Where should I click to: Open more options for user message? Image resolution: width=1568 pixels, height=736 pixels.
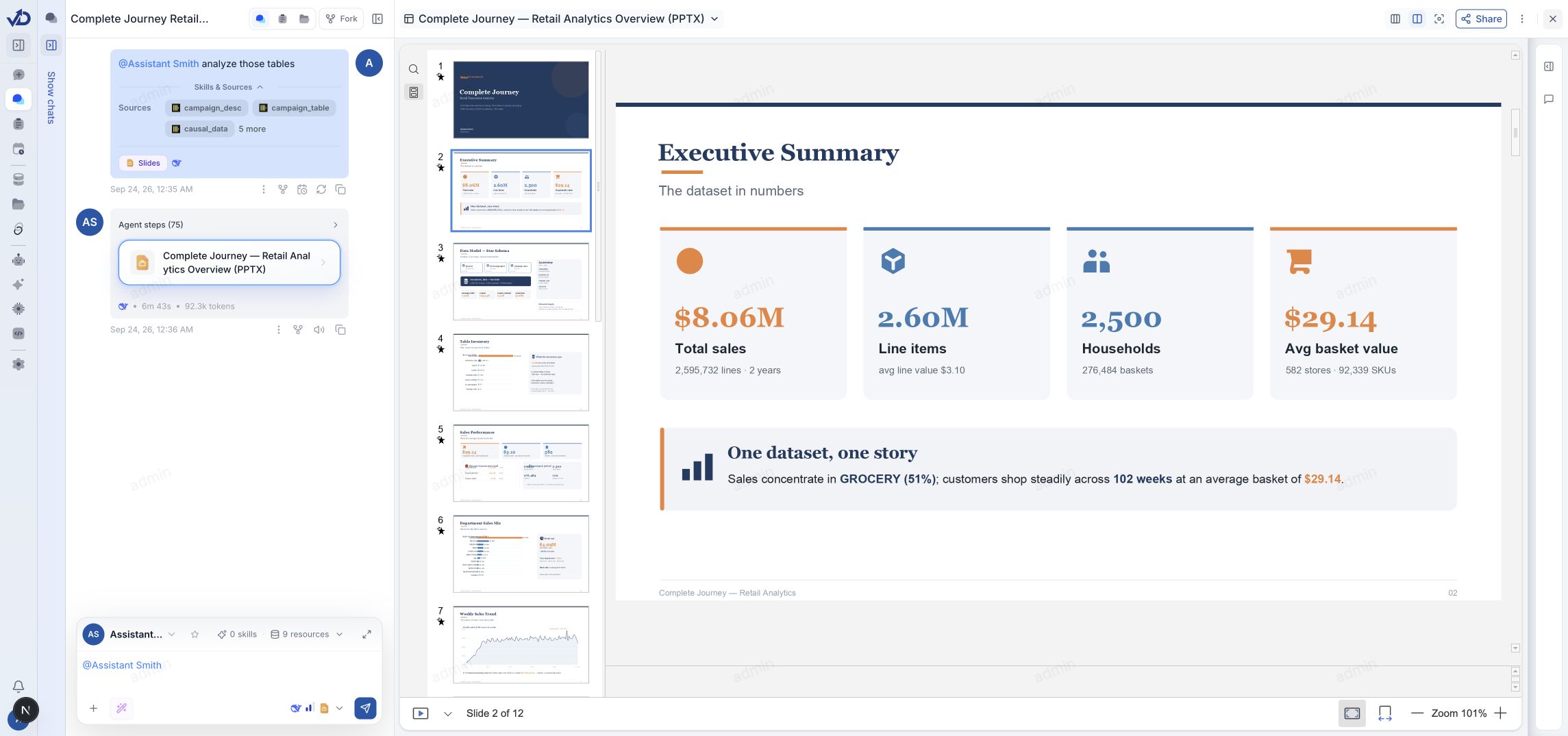pos(264,189)
